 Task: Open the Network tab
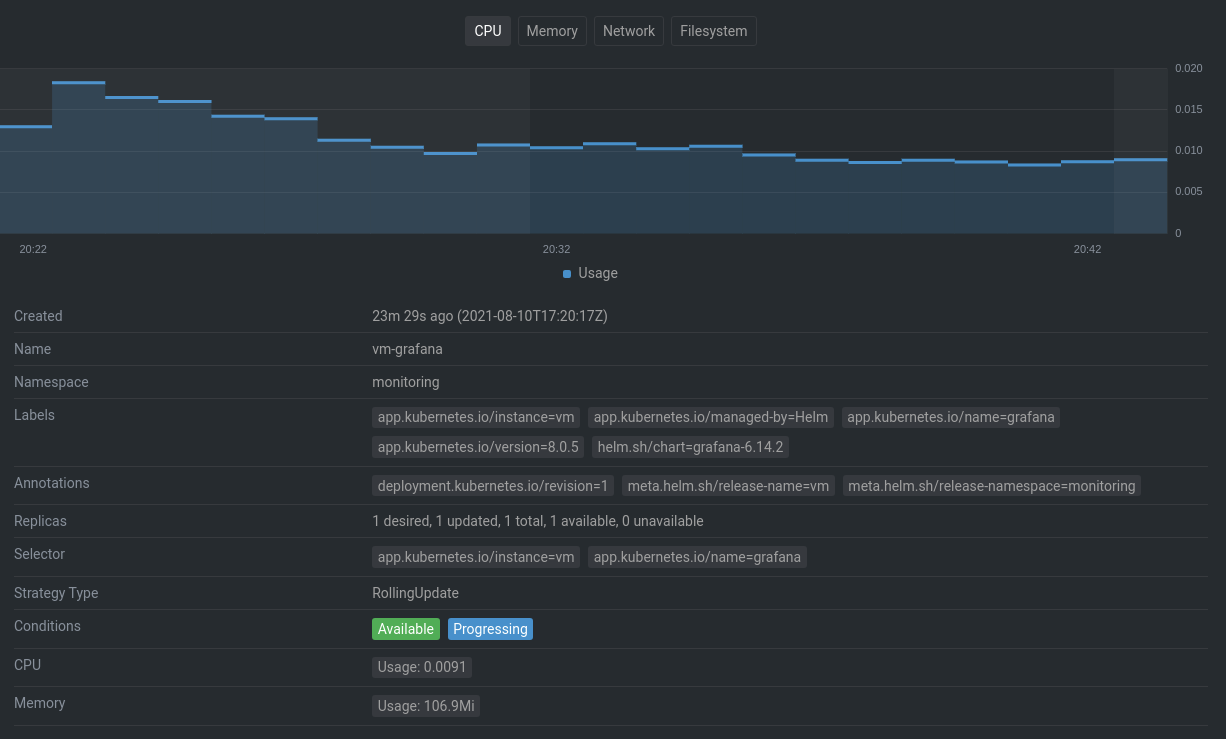pyautogui.click(x=628, y=31)
